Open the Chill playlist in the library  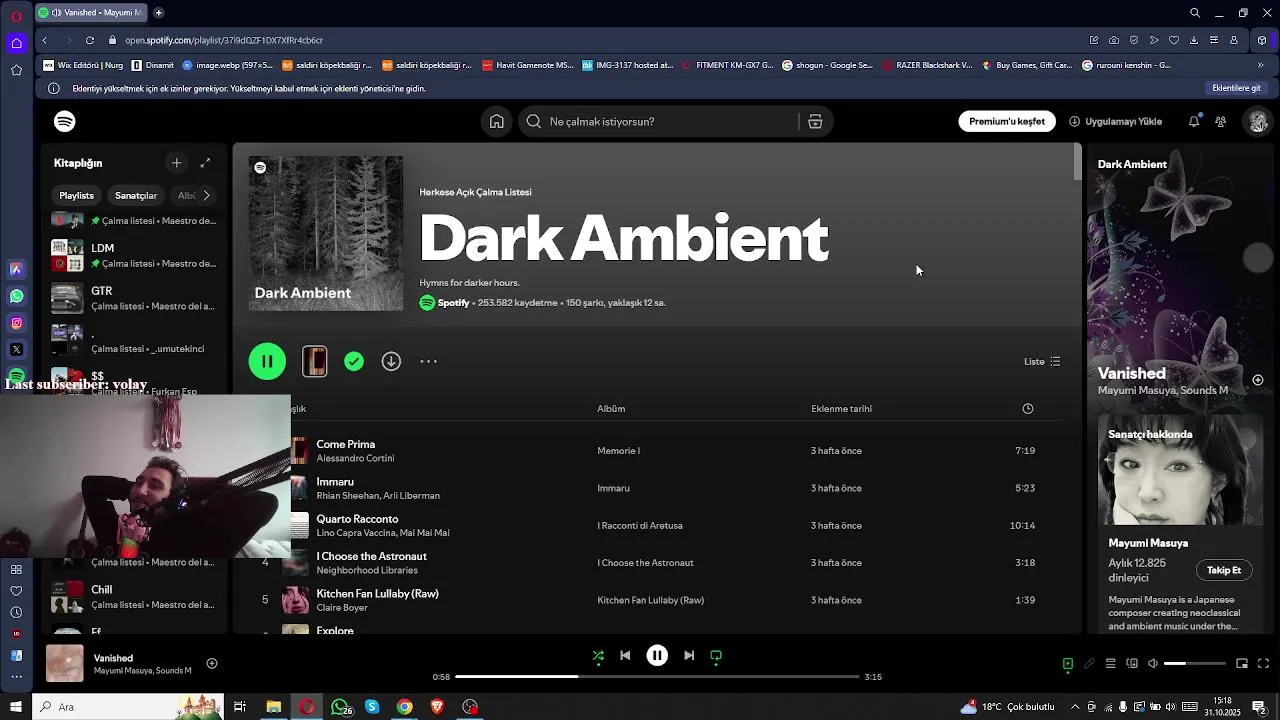(x=134, y=597)
